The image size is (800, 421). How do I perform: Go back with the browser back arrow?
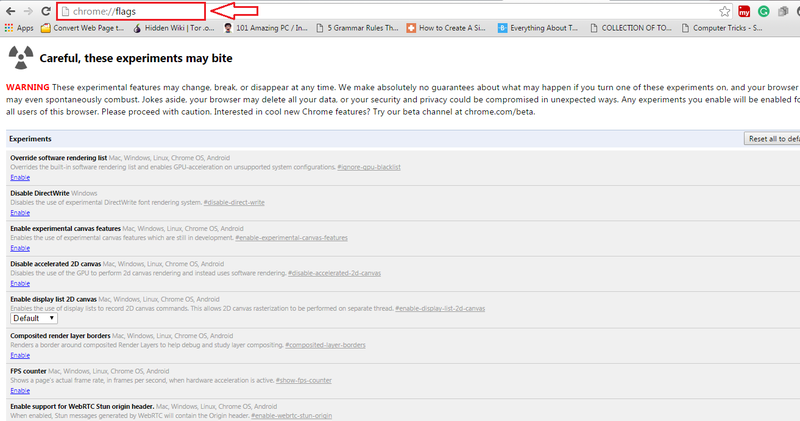coord(10,11)
